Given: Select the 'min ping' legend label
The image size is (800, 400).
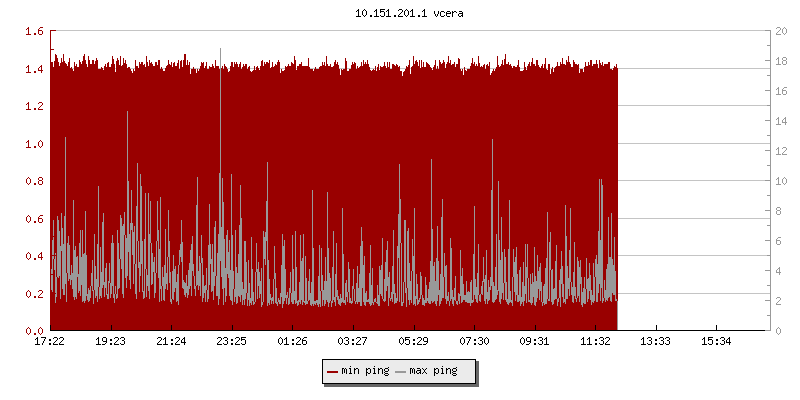Looking at the screenshot, I should click(x=364, y=371).
